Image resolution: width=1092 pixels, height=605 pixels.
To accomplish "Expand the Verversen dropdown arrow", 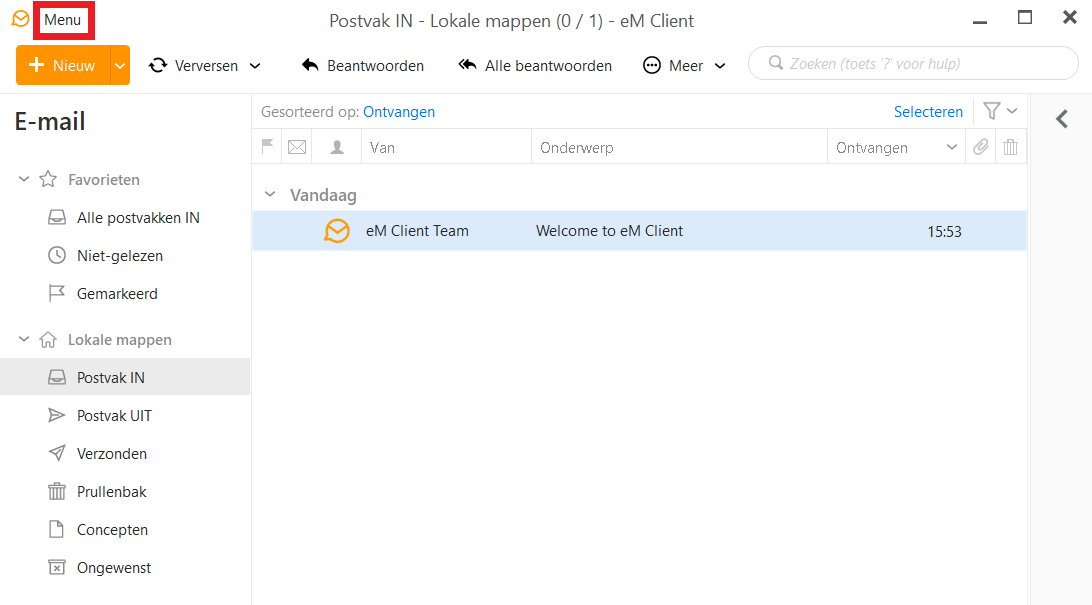I will [x=255, y=65].
